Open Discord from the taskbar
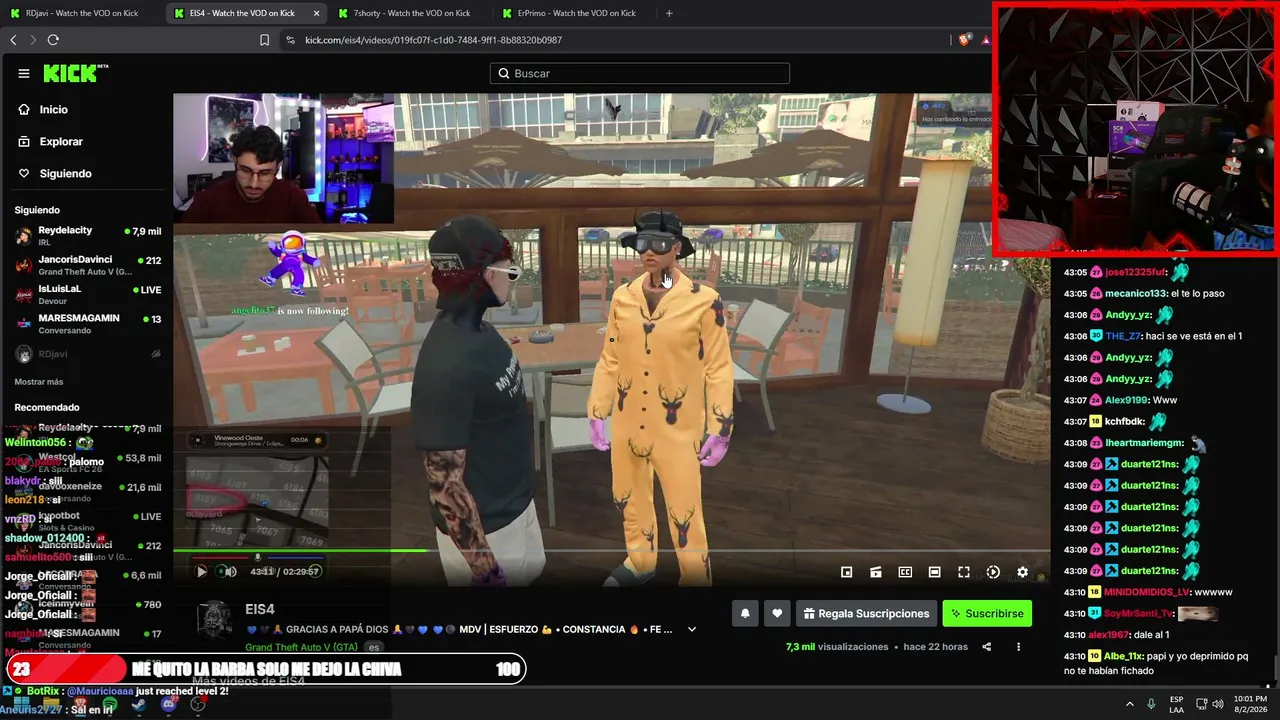The width and height of the screenshot is (1280, 720). point(169,705)
